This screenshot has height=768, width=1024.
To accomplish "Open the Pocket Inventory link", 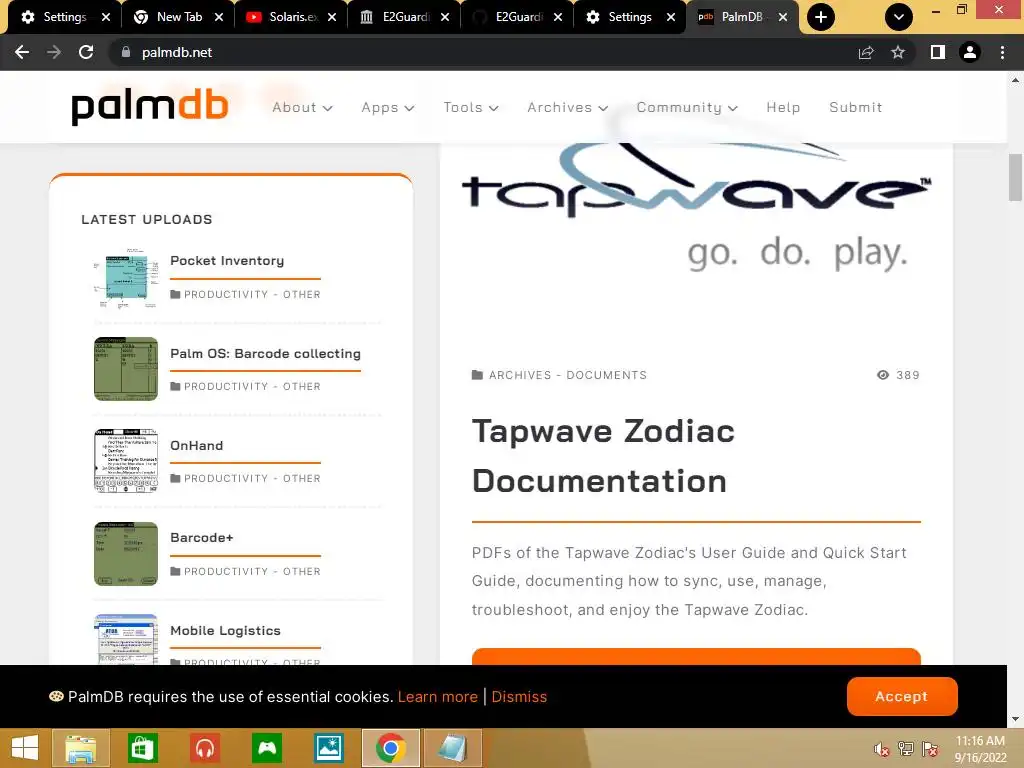I will click(227, 261).
